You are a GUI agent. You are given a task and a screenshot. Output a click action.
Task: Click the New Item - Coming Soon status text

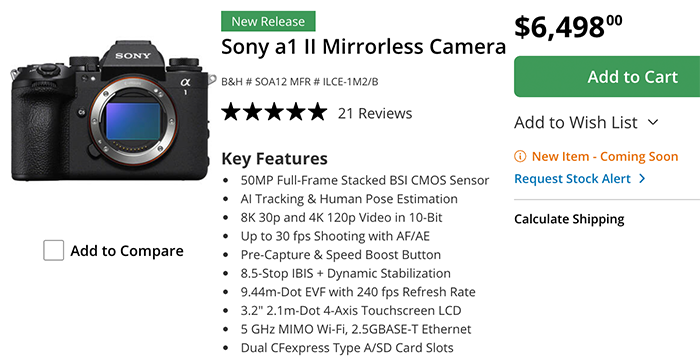[605, 157]
